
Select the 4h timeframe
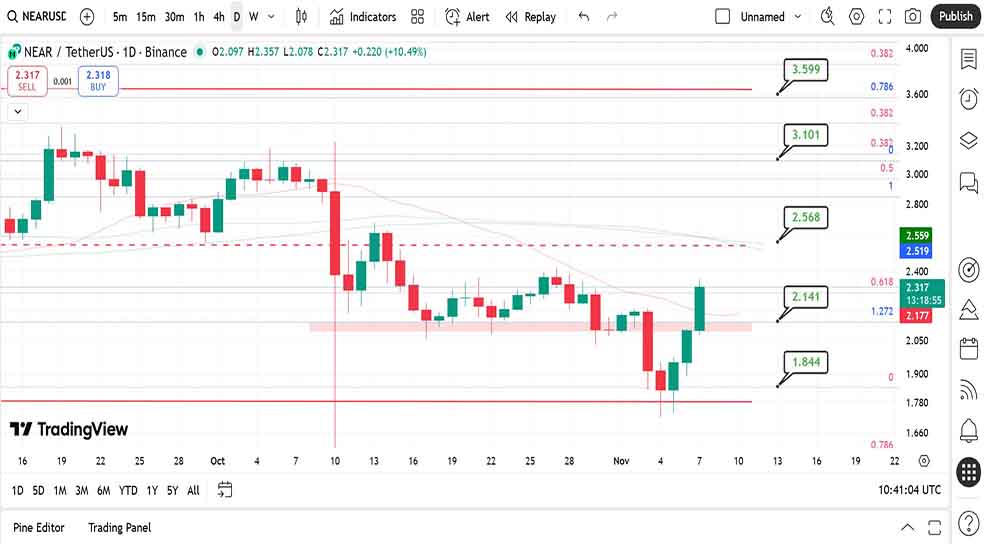click(219, 17)
